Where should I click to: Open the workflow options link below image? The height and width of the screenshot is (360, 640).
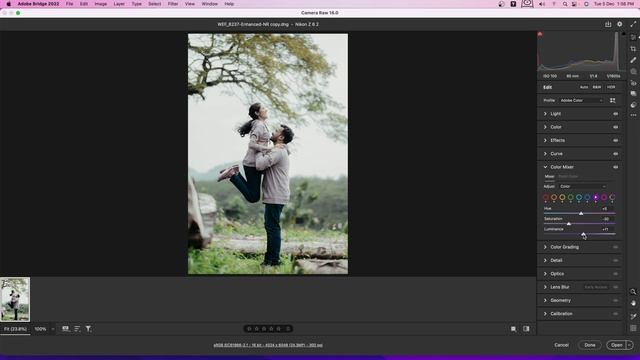[268, 345]
